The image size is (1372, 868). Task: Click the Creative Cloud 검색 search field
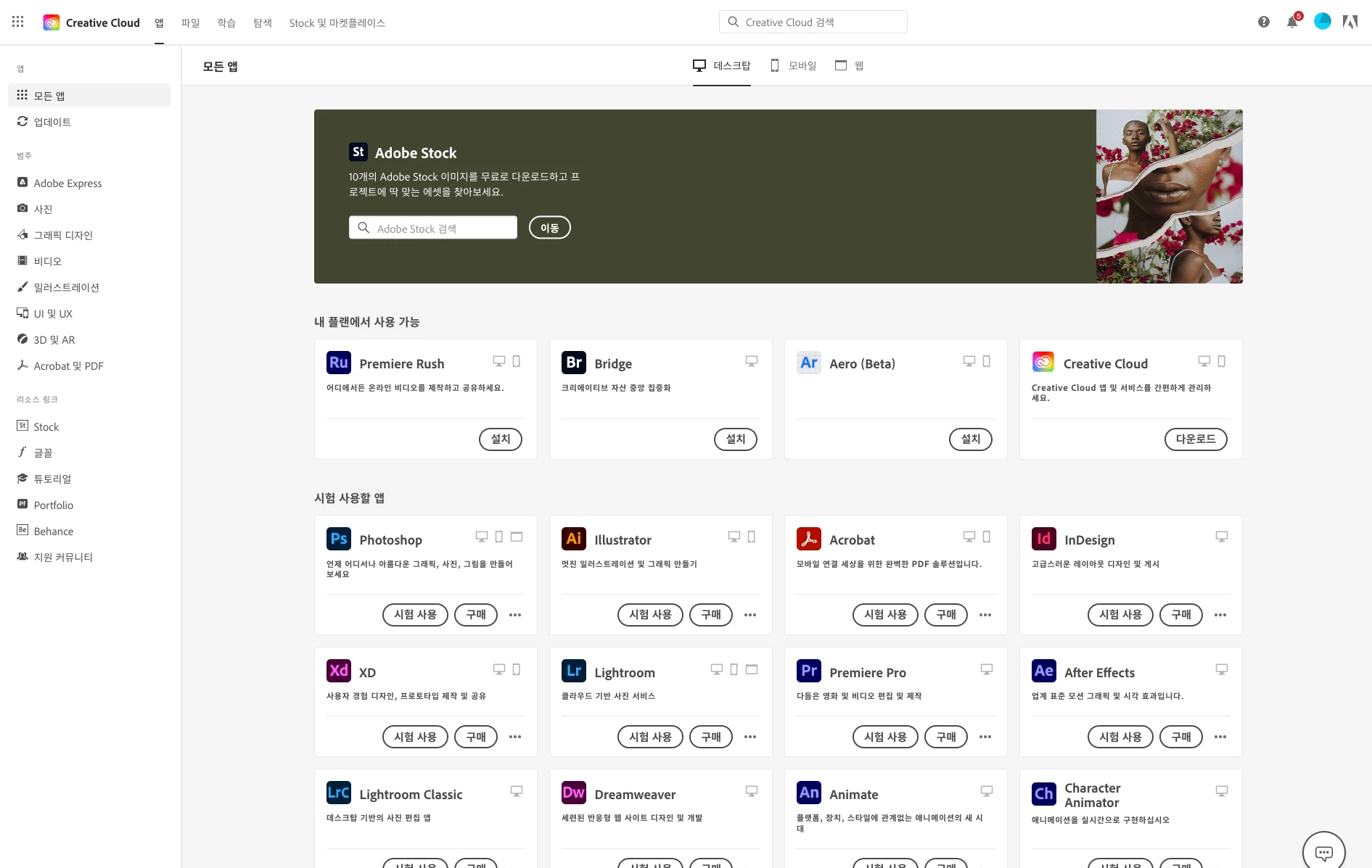813,22
